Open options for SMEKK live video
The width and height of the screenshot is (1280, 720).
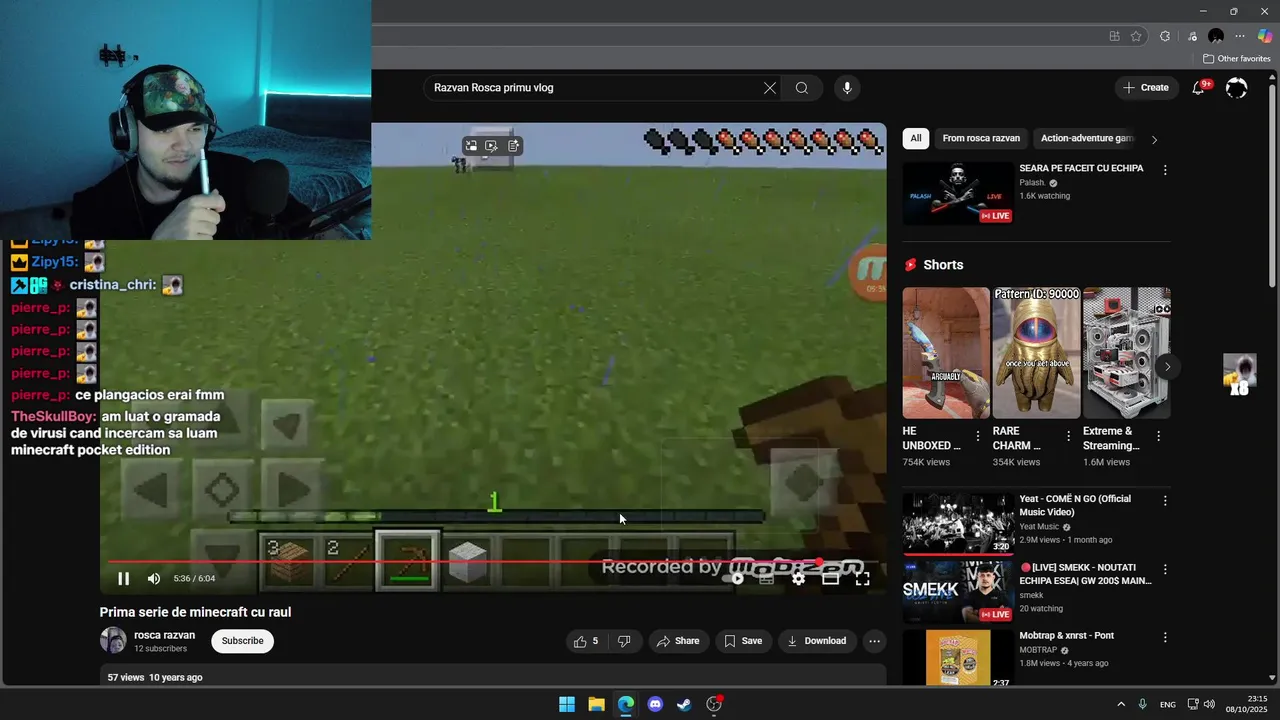point(1165,569)
